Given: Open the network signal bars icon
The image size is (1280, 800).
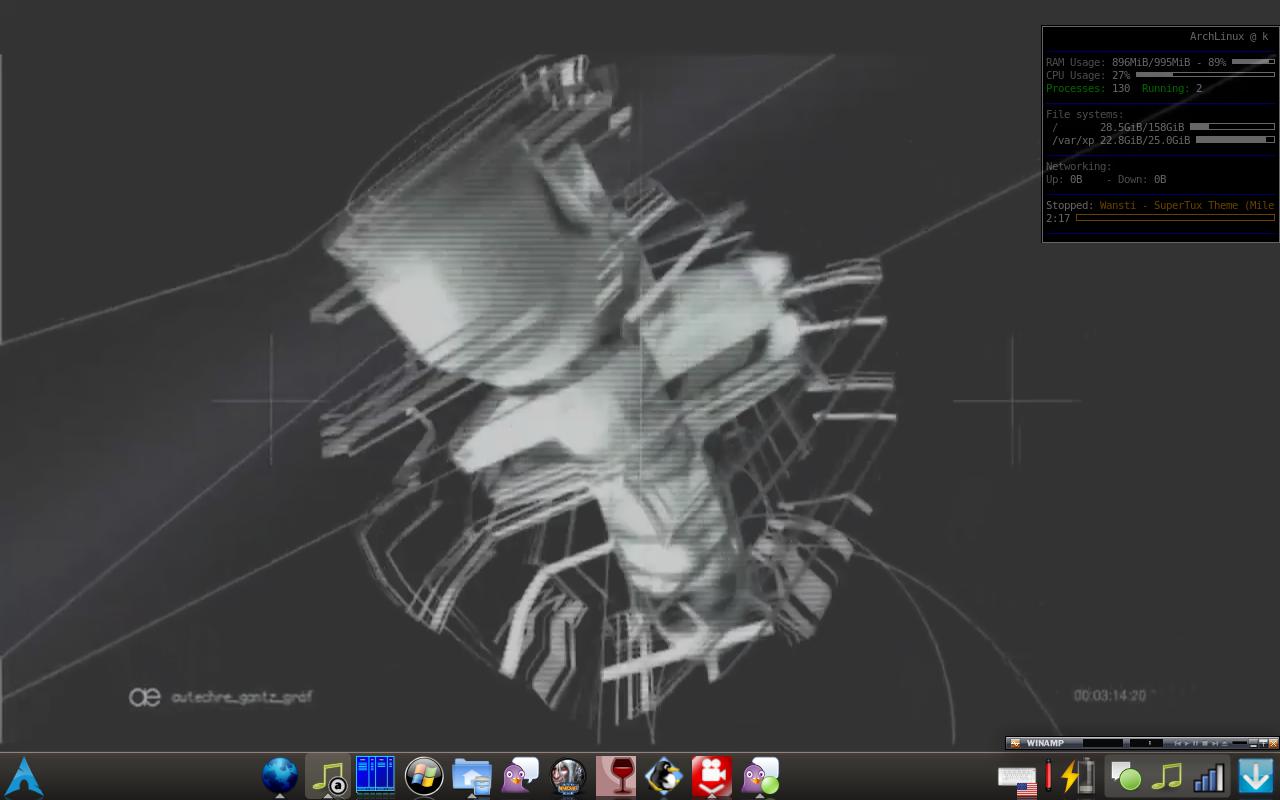Looking at the screenshot, I should pos(1208,777).
